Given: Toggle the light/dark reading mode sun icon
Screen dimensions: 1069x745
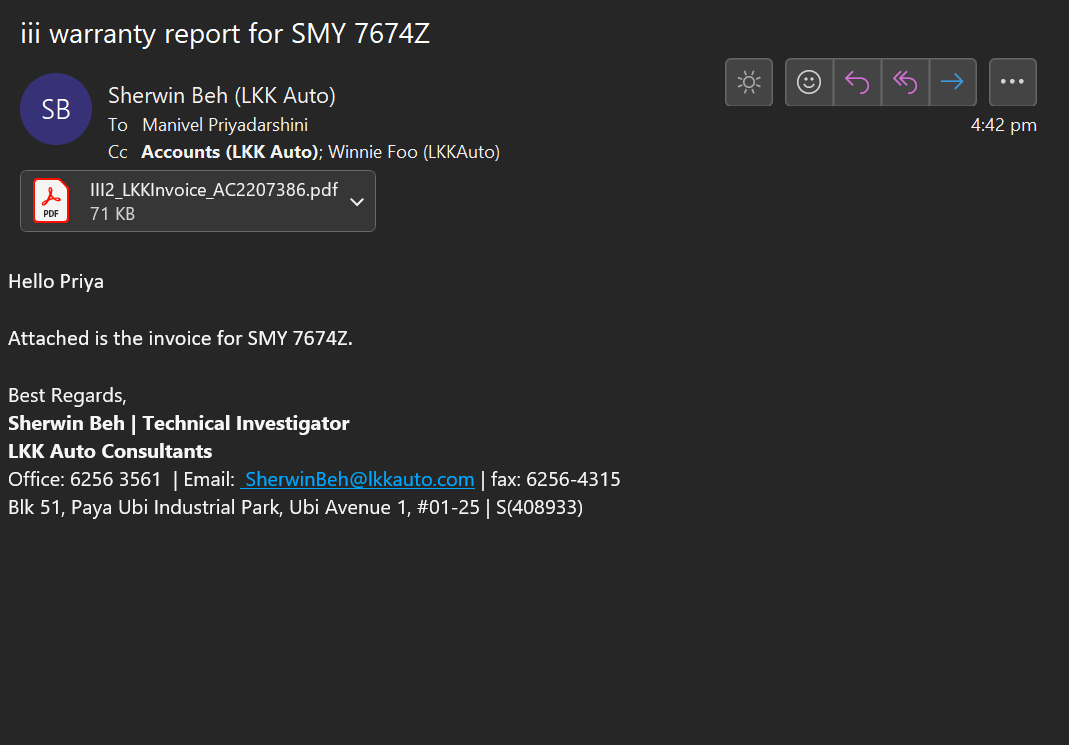Looking at the screenshot, I should tap(749, 82).
